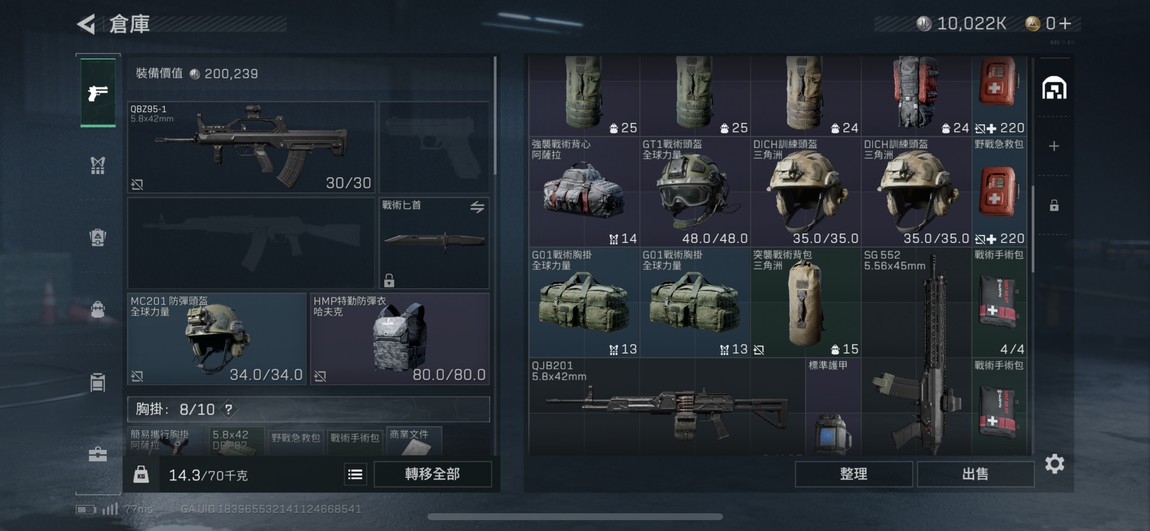Click the locked storage slot padlock icon
The height and width of the screenshot is (531, 1150).
click(1054, 205)
